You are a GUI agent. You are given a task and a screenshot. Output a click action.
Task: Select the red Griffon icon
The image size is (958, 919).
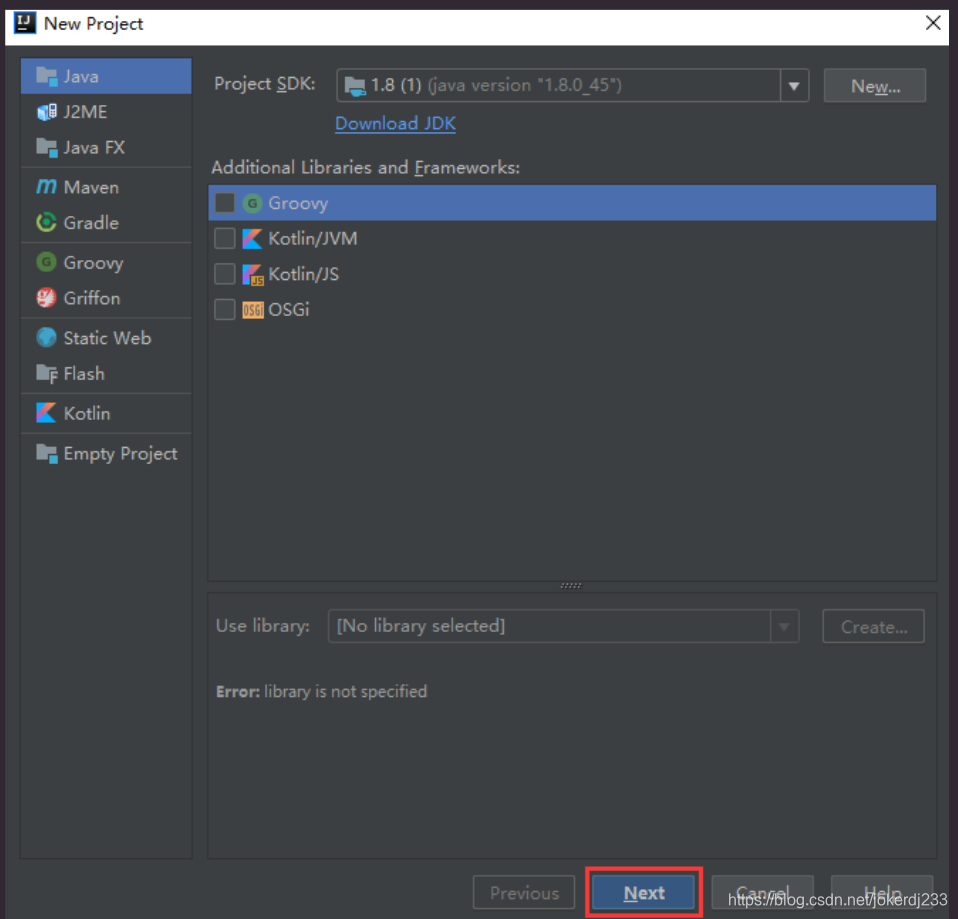46,298
